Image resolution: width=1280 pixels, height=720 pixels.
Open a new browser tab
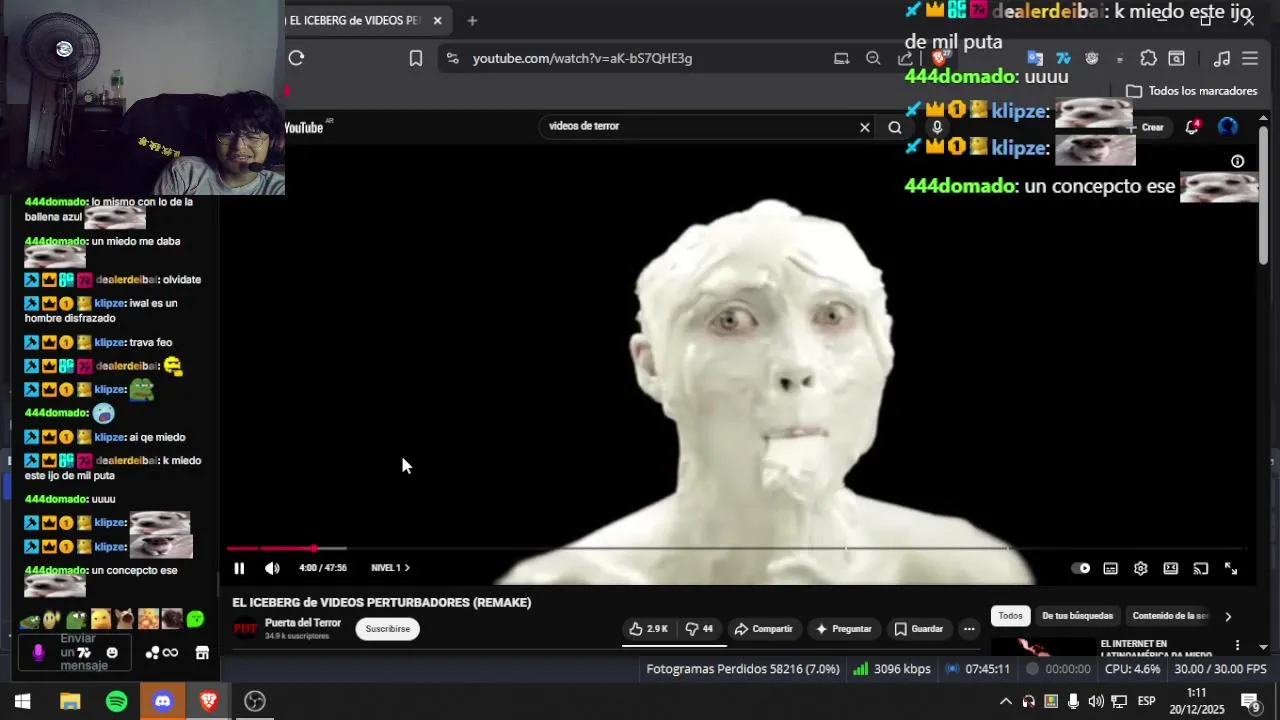tap(472, 20)
